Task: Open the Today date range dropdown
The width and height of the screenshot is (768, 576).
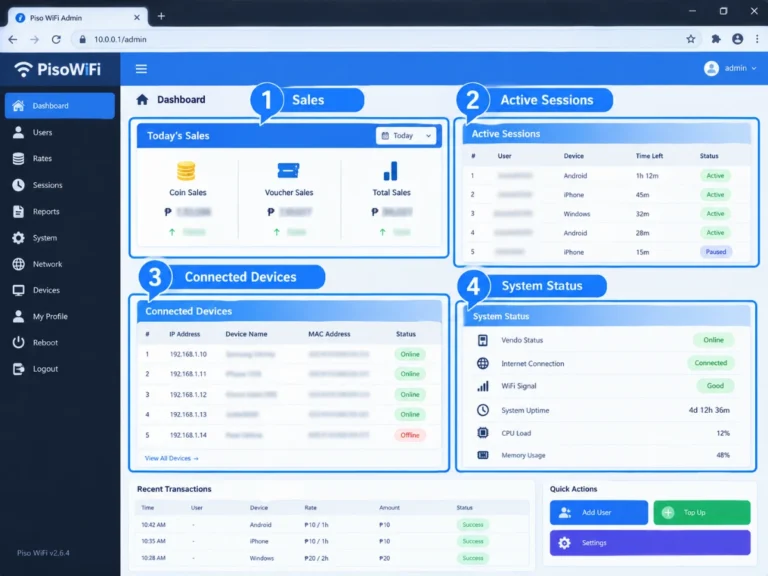Action: coord(406,136)
